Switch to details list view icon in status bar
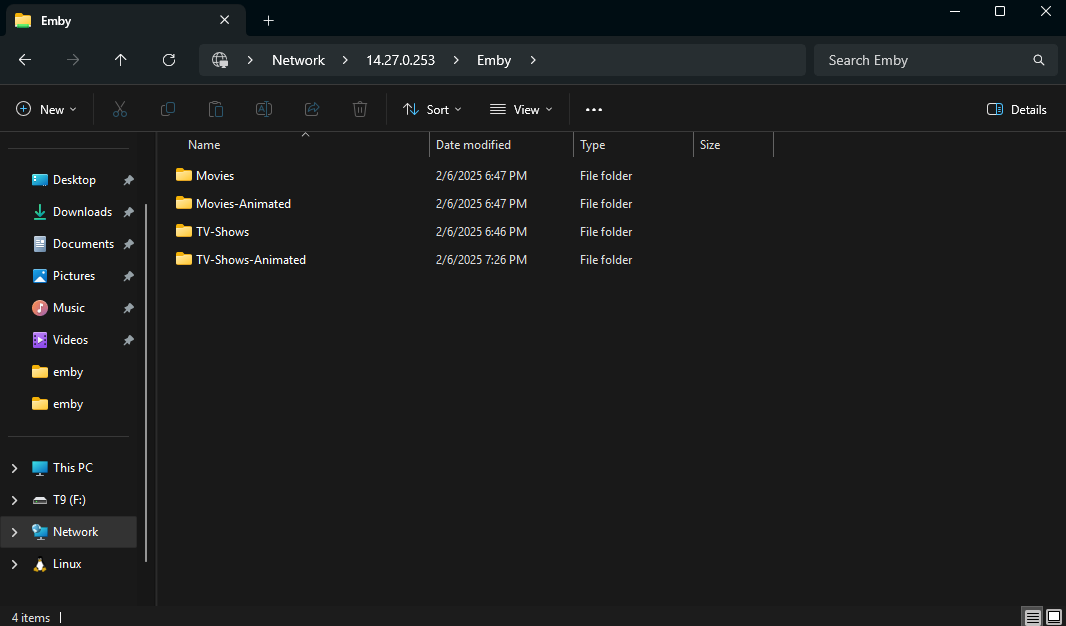The image size is (1066, 626). (x=1033, y=617)
